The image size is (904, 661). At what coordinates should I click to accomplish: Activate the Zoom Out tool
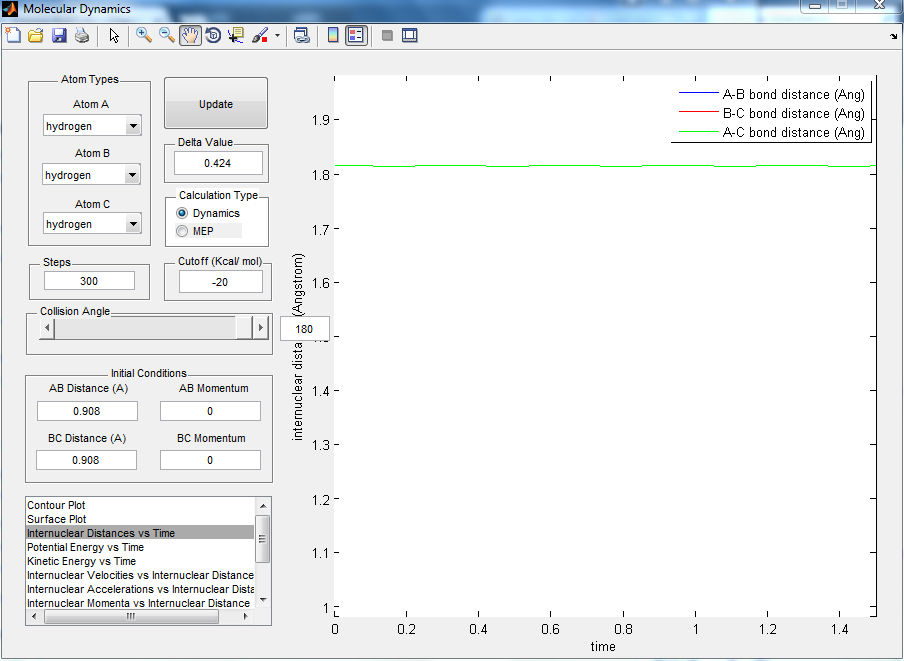click(x=167, y=36)
